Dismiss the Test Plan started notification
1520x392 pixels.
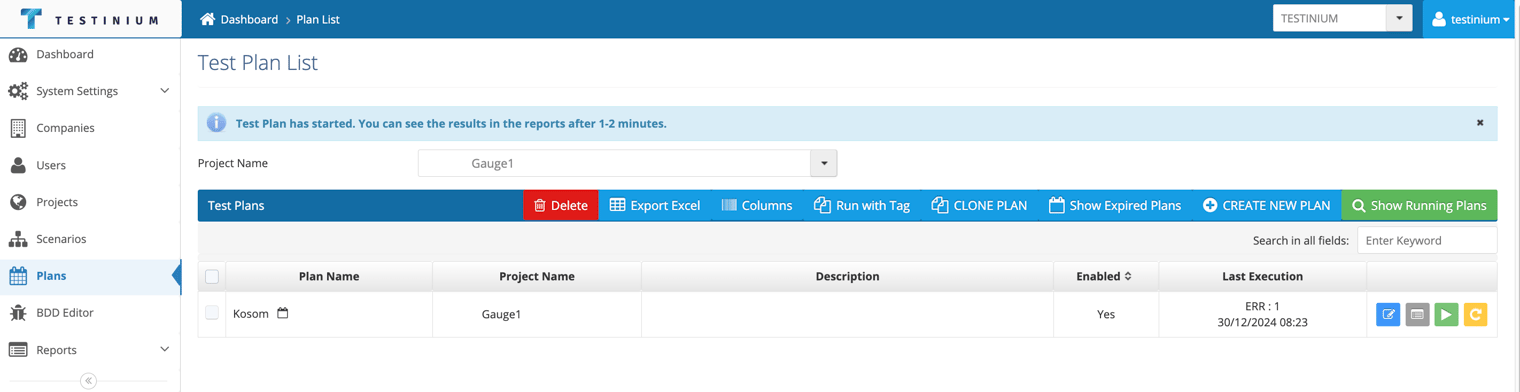1480,123
